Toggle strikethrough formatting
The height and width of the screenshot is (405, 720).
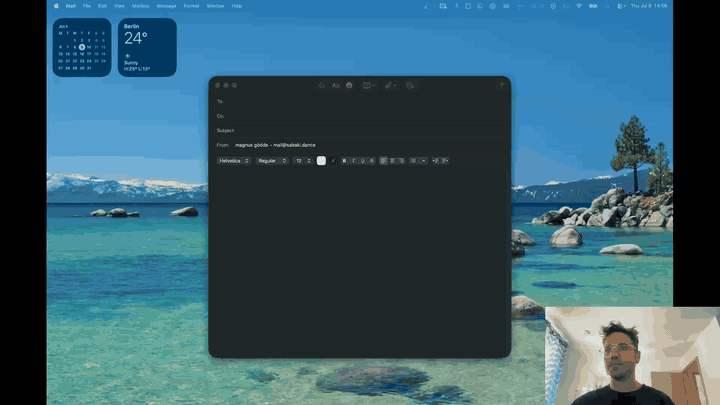point(372,161)
